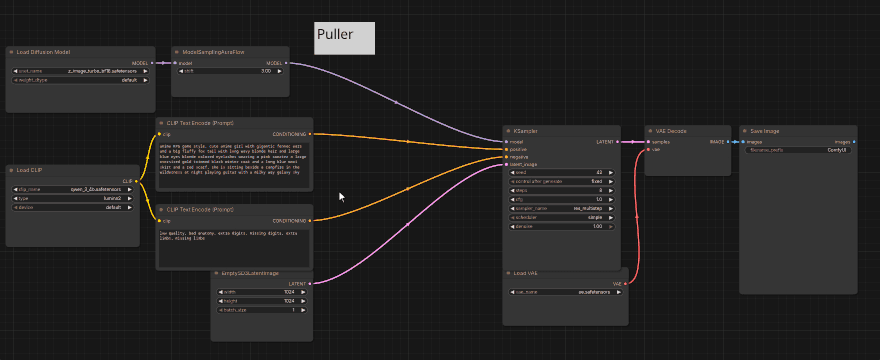Decrease the steps value with the left arrow

pyautogui.click(x=512, y=191)
